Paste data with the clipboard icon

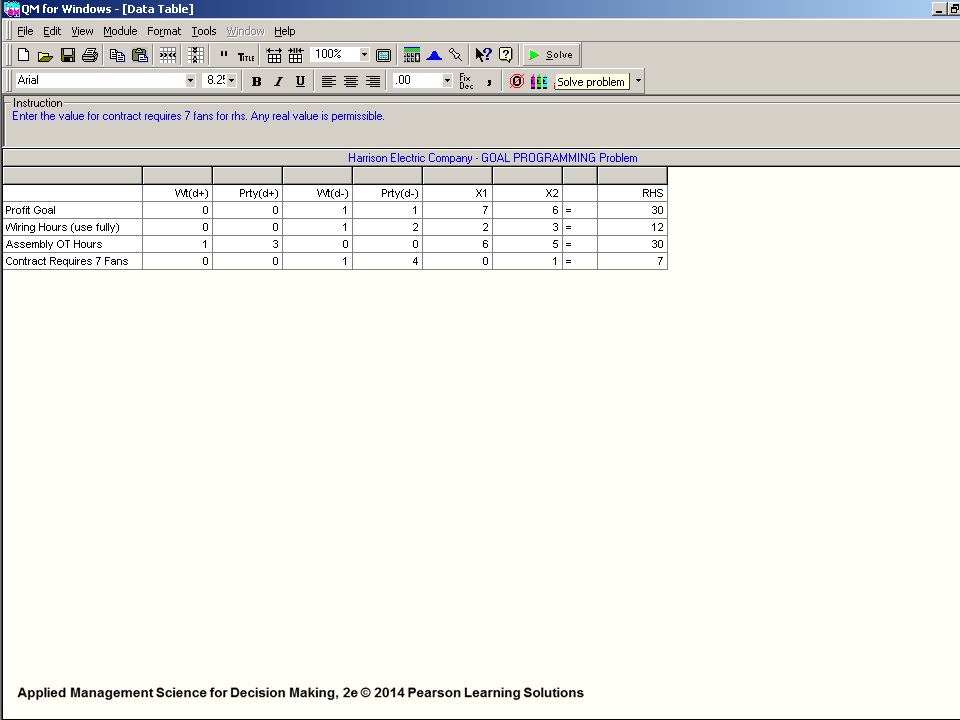pyautogui.click(x=140, y=55)
